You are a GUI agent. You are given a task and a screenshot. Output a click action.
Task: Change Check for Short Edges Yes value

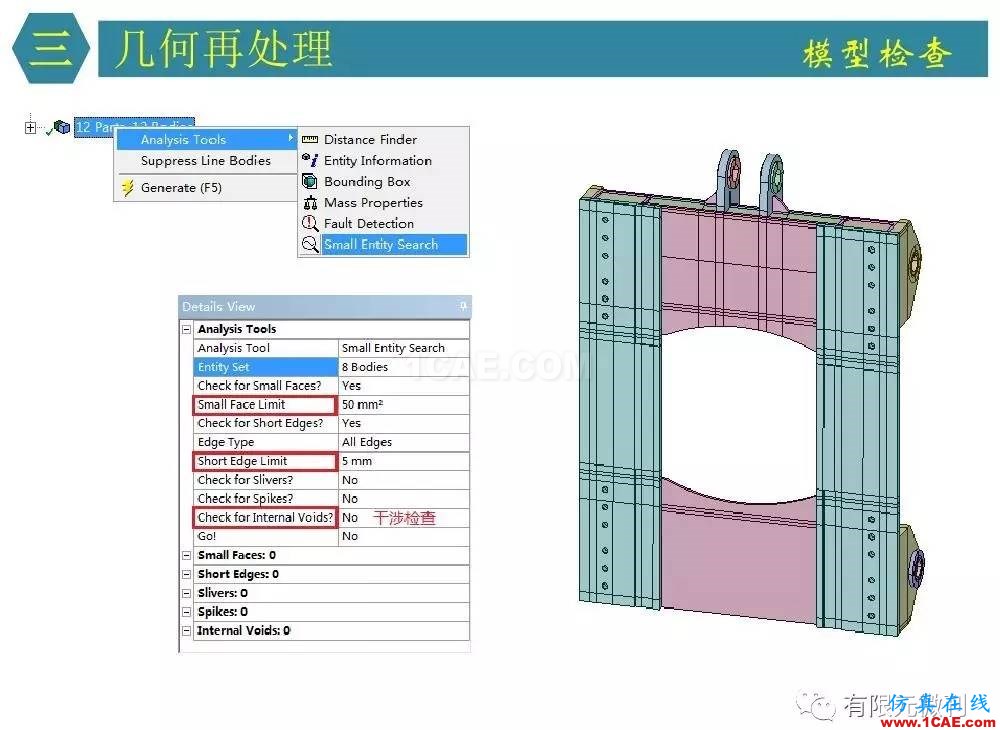[403, 423]
